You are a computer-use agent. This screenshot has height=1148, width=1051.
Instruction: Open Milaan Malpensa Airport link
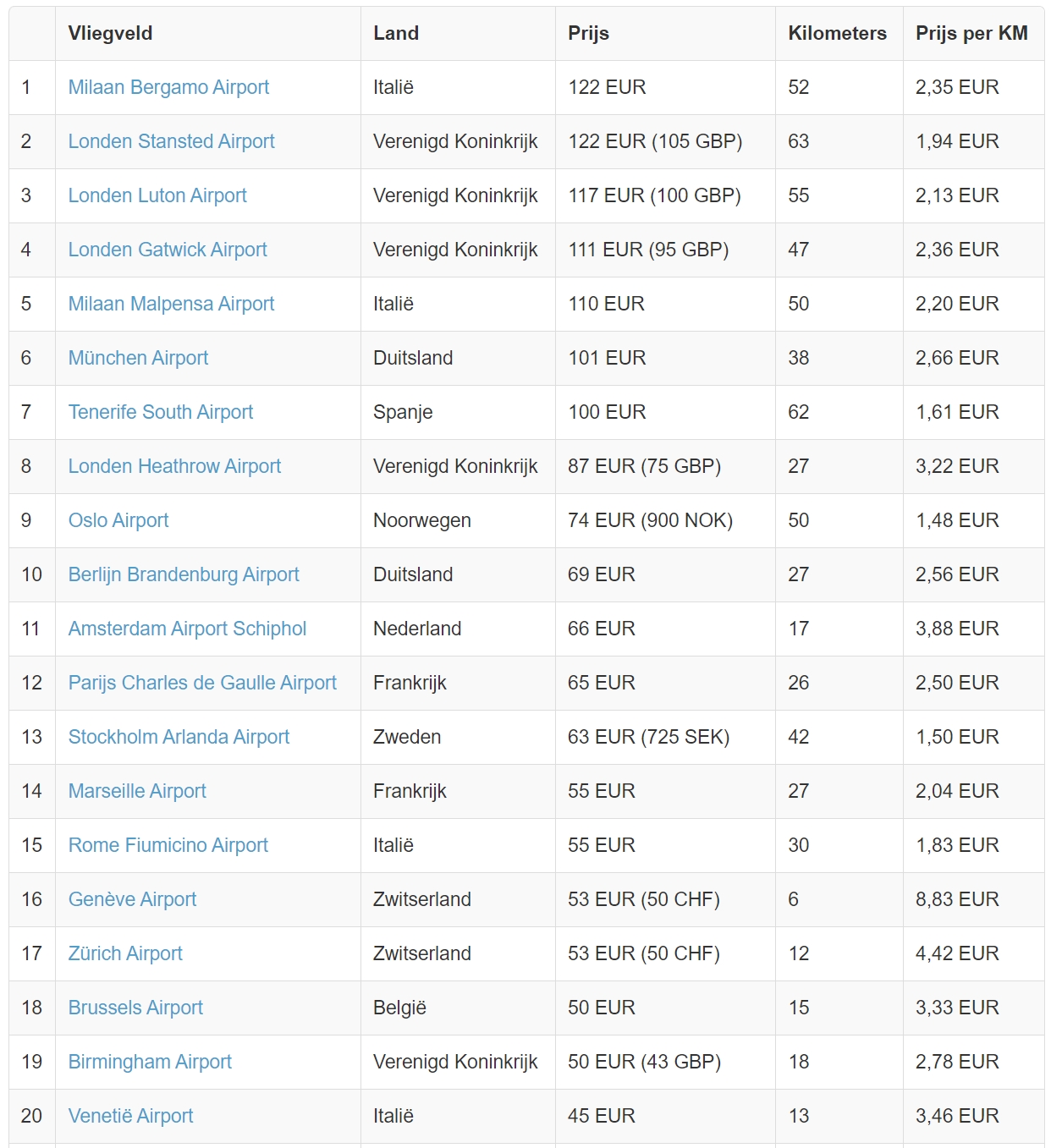[x=171, y=304]
